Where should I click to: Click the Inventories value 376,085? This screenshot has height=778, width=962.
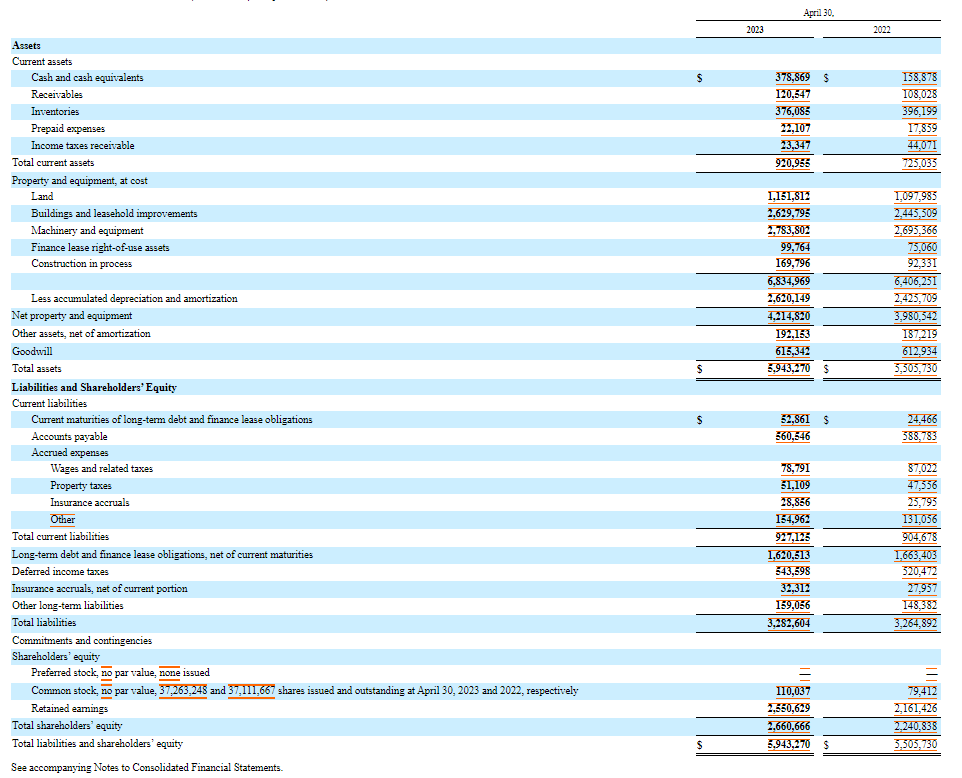coord(790,111)
